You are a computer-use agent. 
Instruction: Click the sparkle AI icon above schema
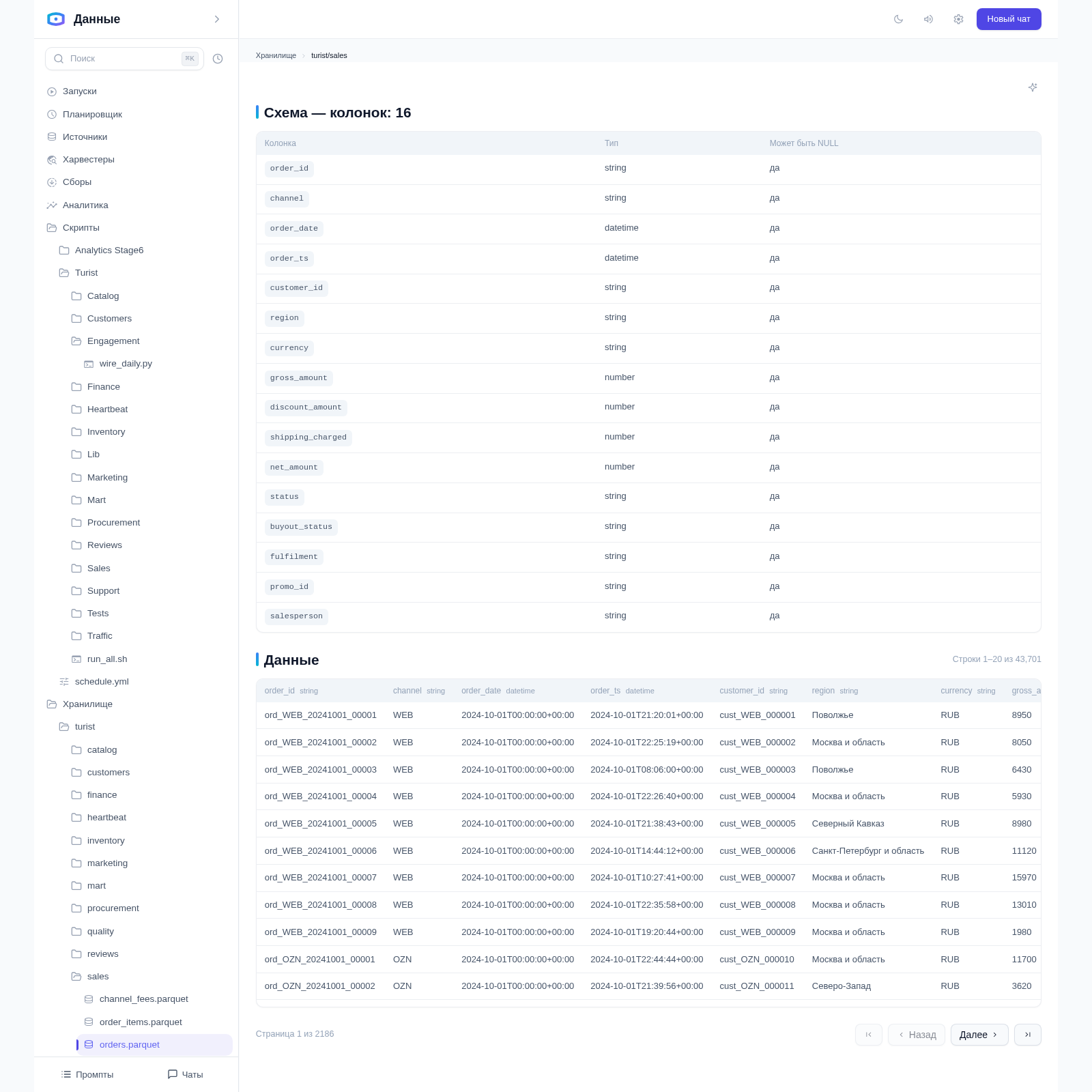[x=1033, y=87]
